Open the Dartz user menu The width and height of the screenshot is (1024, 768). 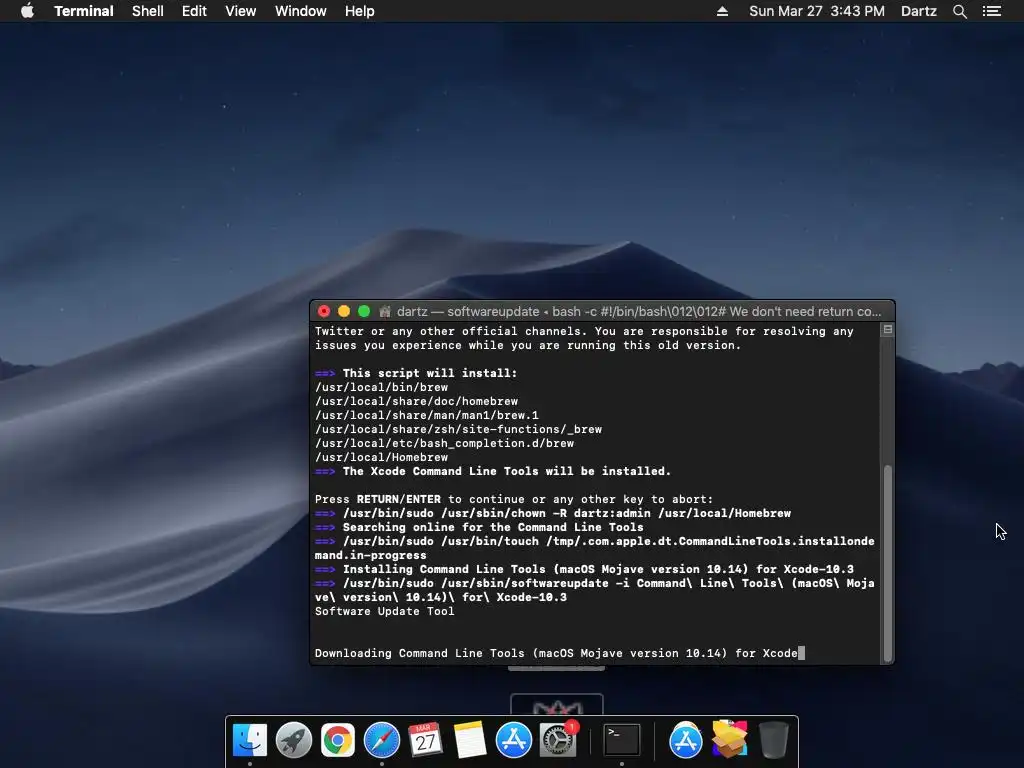[x=918, y=11]
